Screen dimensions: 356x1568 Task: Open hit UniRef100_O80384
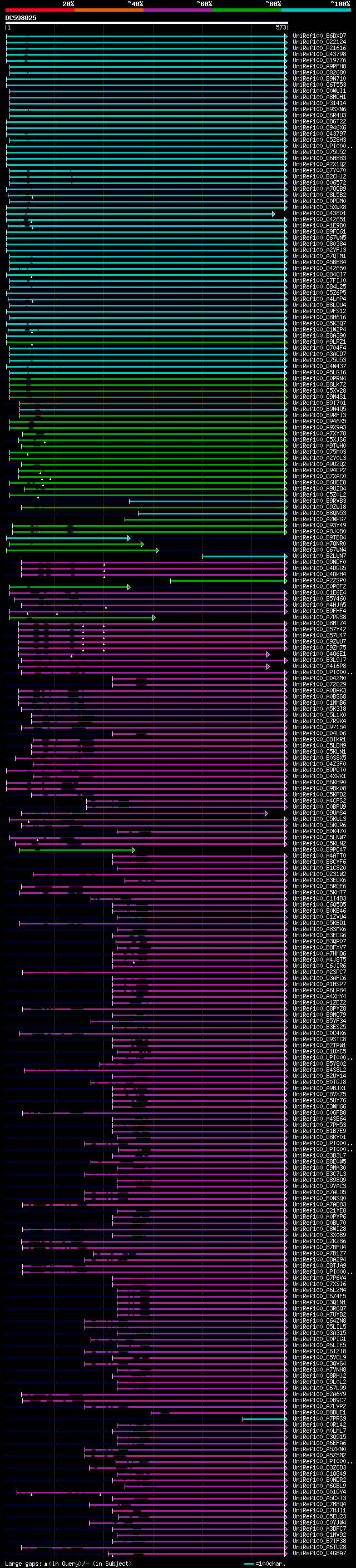(x=319, y=244)
